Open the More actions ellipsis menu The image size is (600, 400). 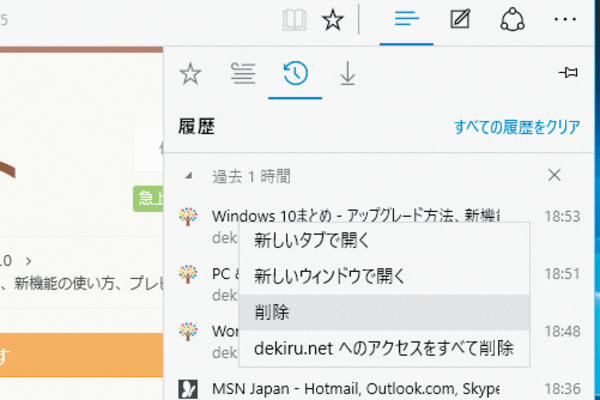click(565, 19)
